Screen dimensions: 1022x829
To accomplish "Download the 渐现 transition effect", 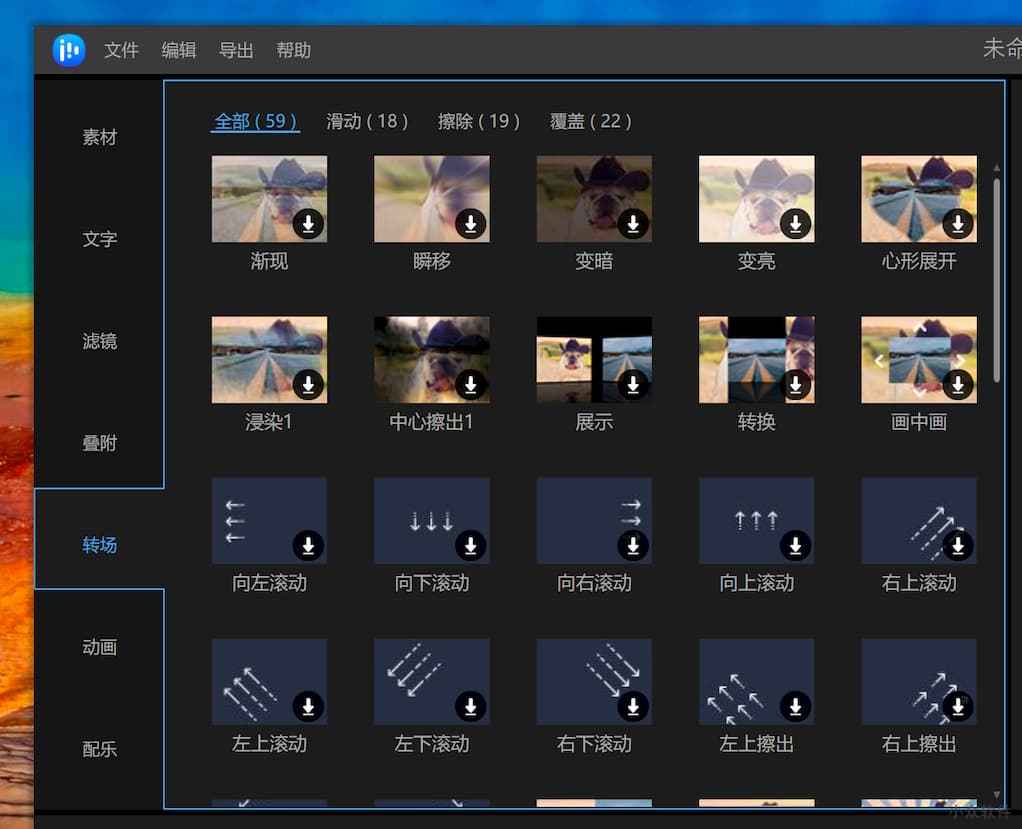I will pos(308,224).
